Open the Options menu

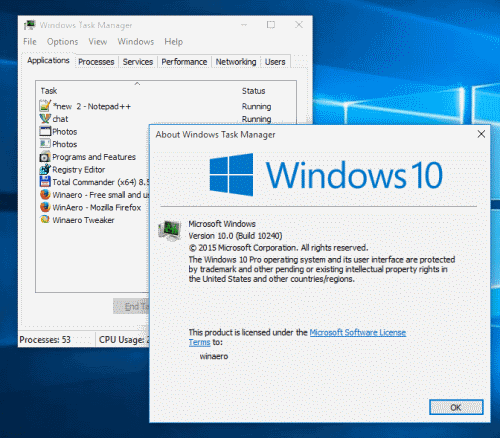[x=62, y=42]
